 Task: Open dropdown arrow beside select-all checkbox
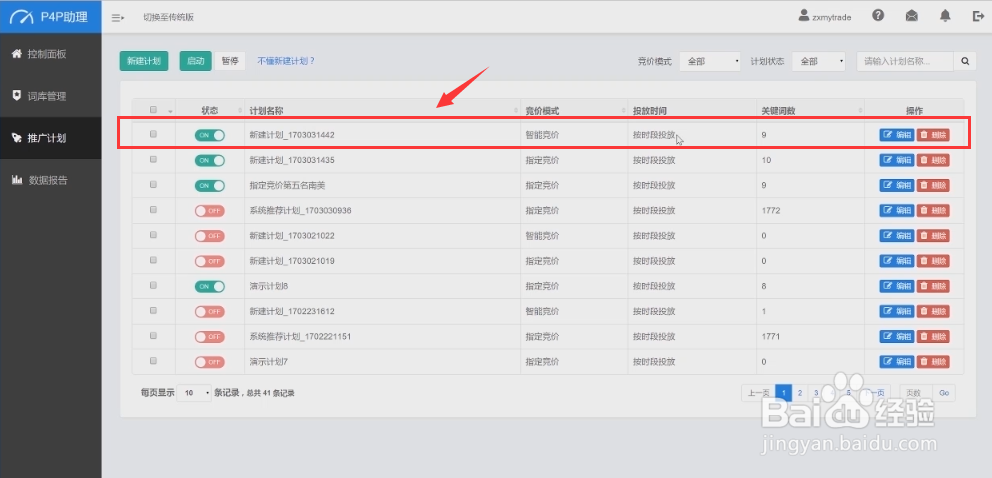[170, 111]
